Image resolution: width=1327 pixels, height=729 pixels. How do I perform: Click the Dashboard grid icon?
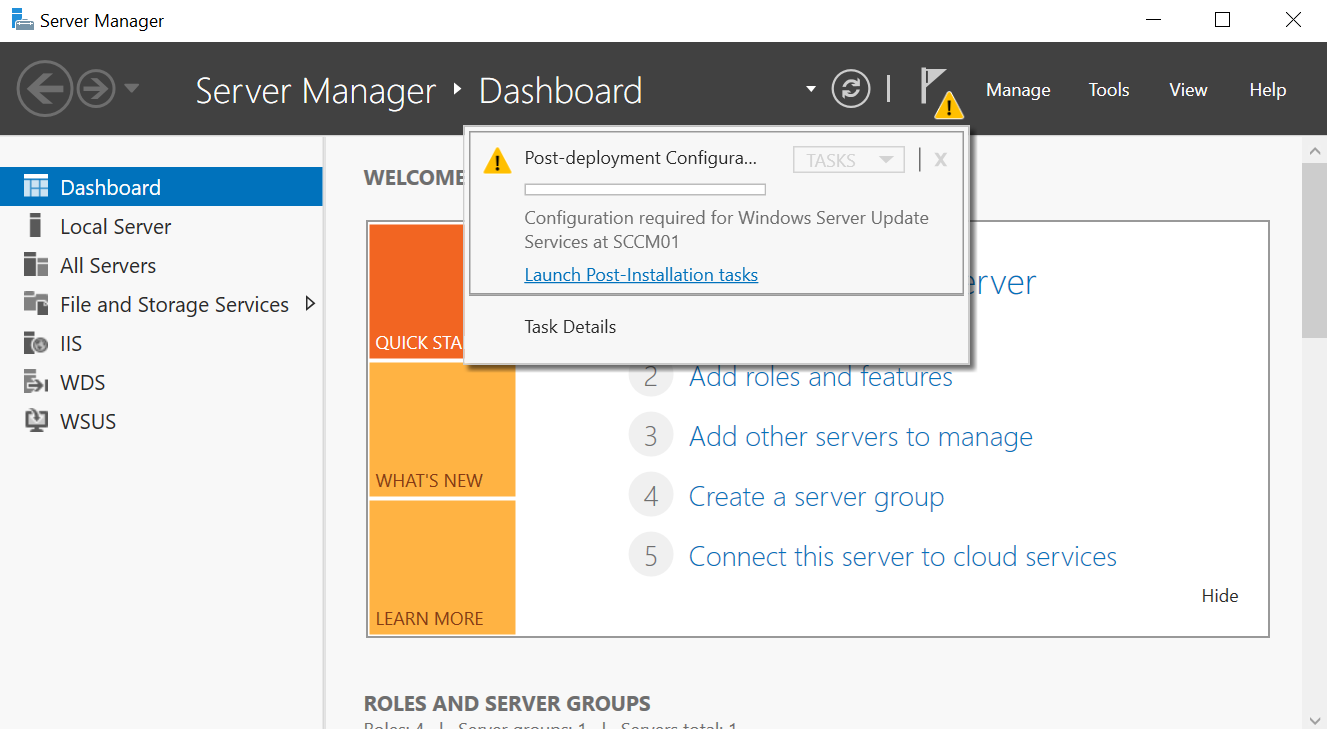click(36, 187)
